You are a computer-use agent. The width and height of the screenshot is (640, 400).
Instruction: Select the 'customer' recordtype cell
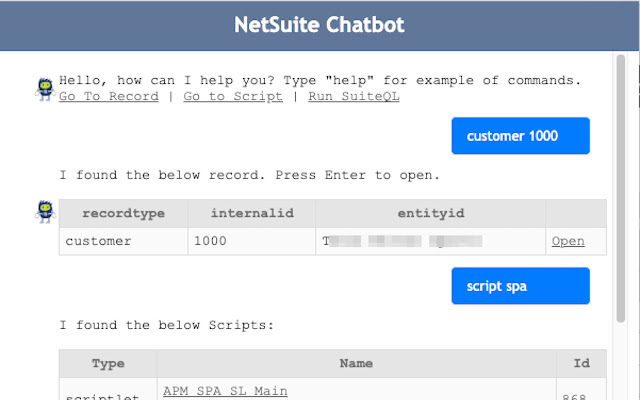tap(124, 241)
